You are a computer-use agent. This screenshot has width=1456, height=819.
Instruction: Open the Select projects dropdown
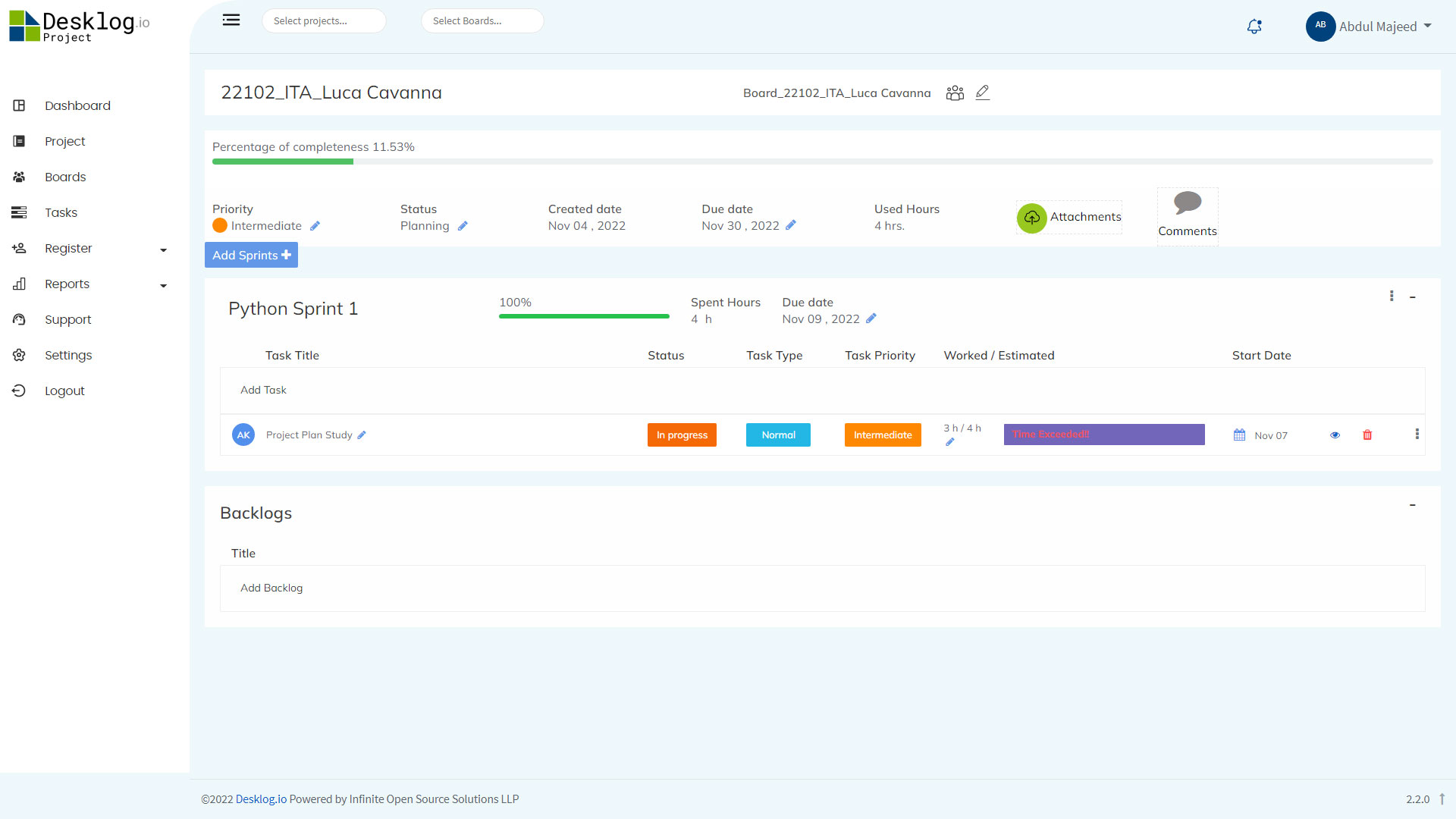(324, 21)
